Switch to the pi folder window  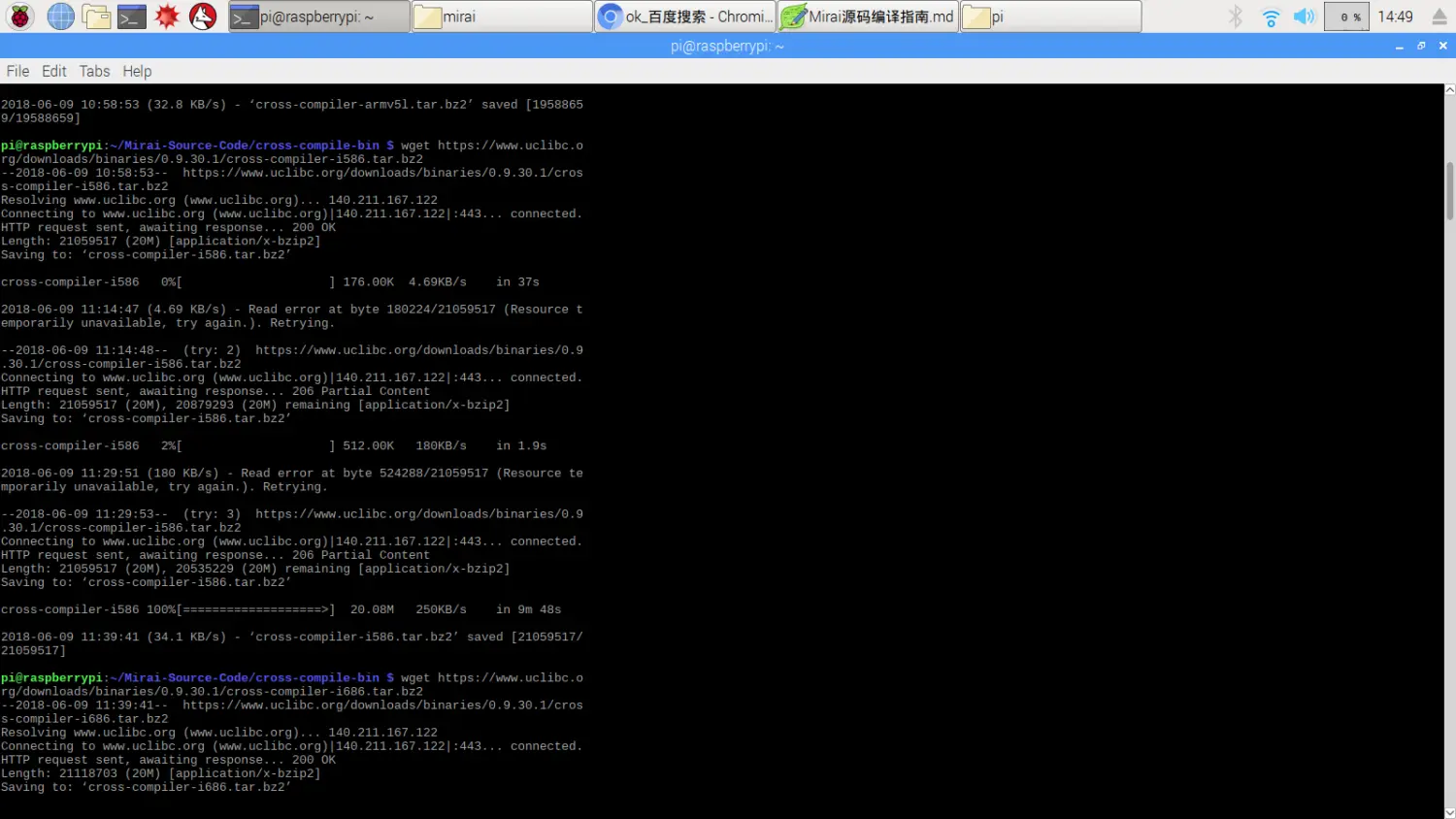tap(1050, 16)
